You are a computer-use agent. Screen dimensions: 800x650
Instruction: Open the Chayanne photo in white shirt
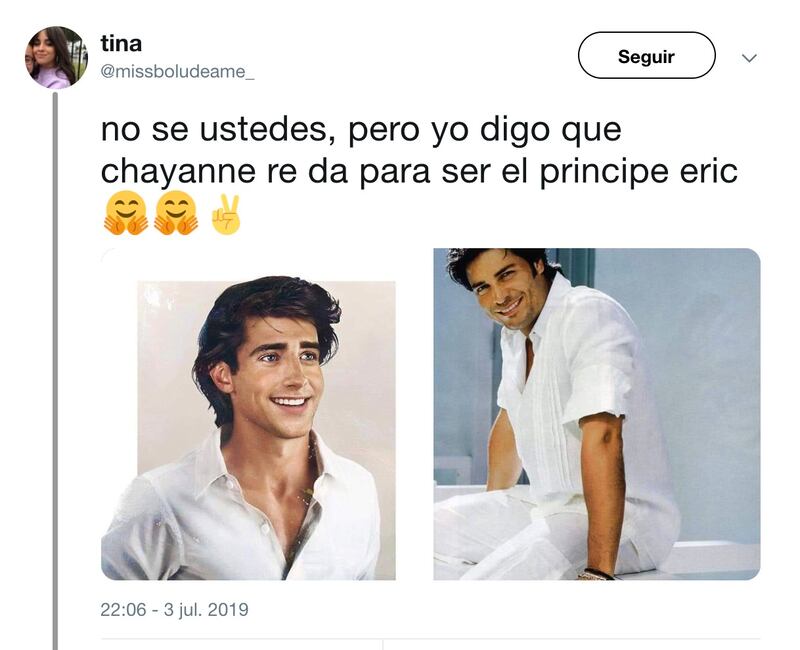(597, 414)
